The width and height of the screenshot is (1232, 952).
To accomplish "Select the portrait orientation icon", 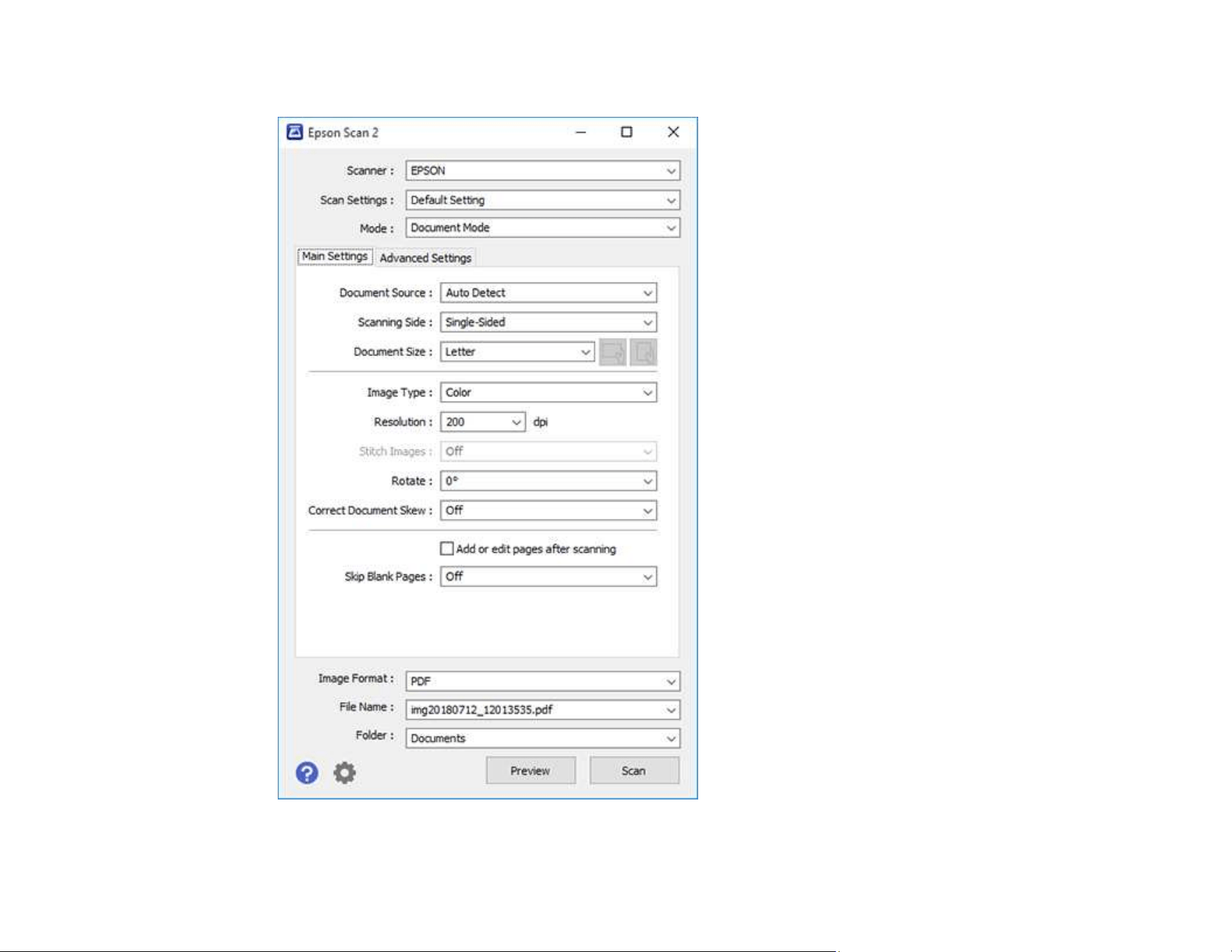I will tap(644, 352).
